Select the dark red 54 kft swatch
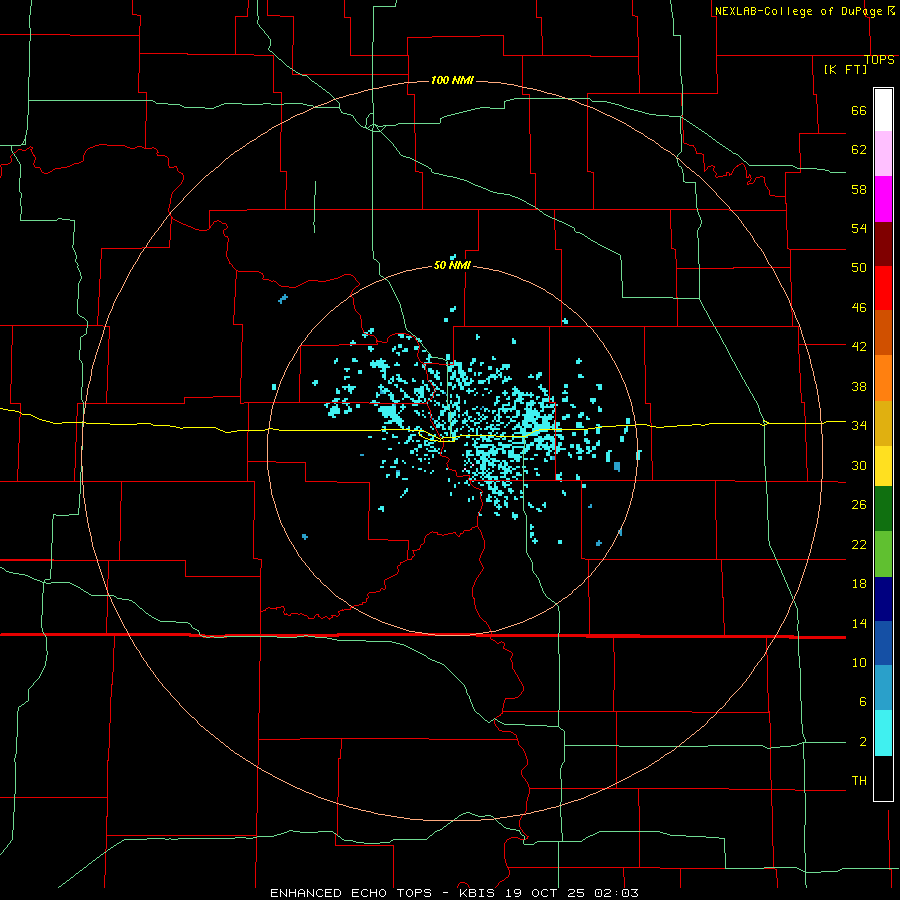The width and height of the screenshot is (900, 900). click(883, 243)
